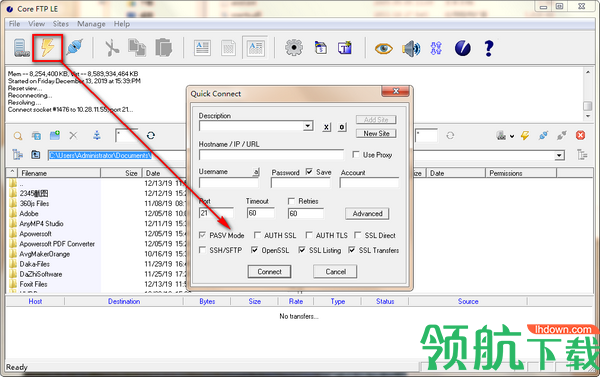Viewport: 600px width, 377px height.
Task: Toggle the speaker sound icon
Action: [x=411, y=49]
